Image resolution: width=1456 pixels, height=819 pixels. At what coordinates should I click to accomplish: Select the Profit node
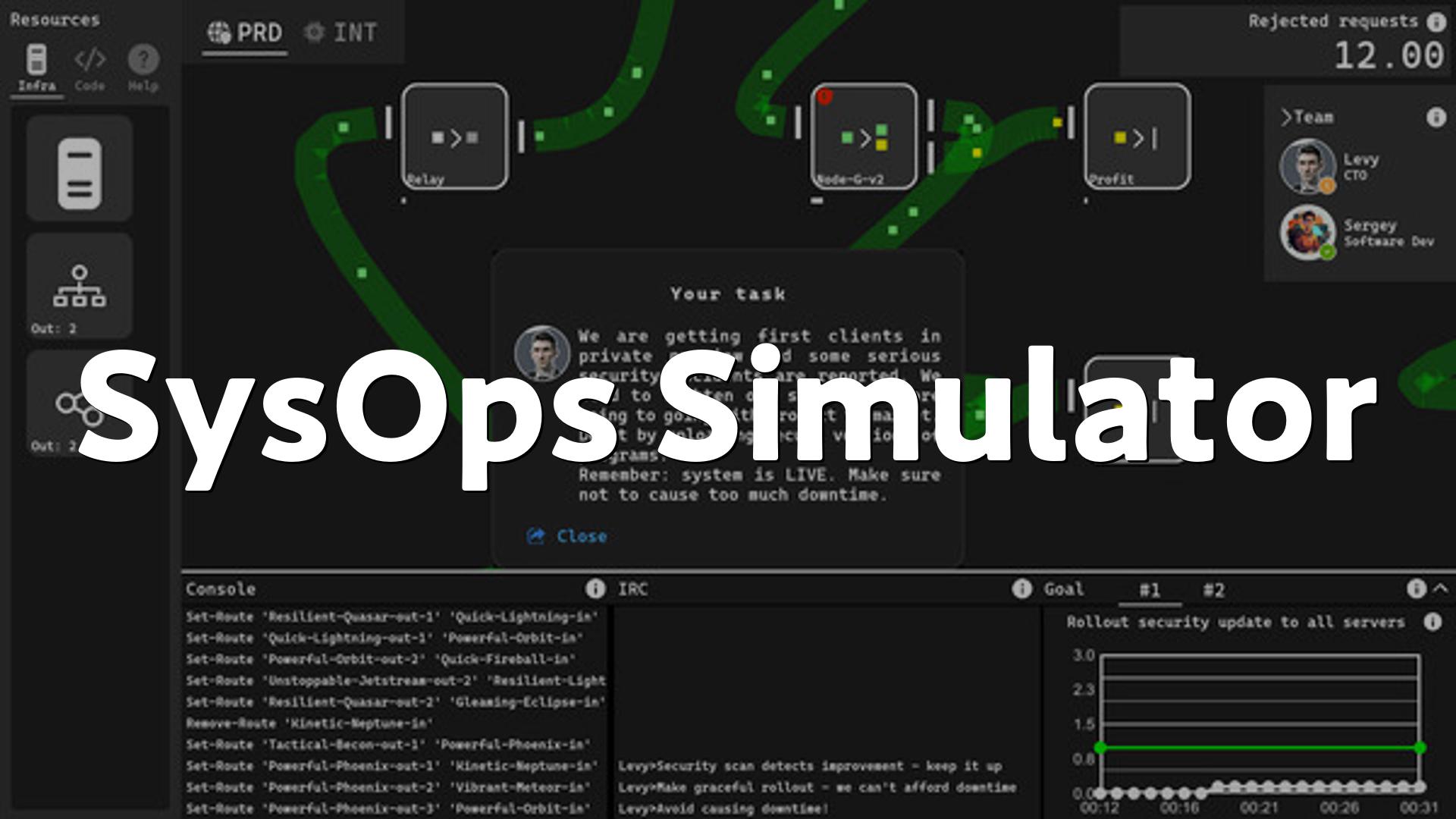[x=1136, y=136]
